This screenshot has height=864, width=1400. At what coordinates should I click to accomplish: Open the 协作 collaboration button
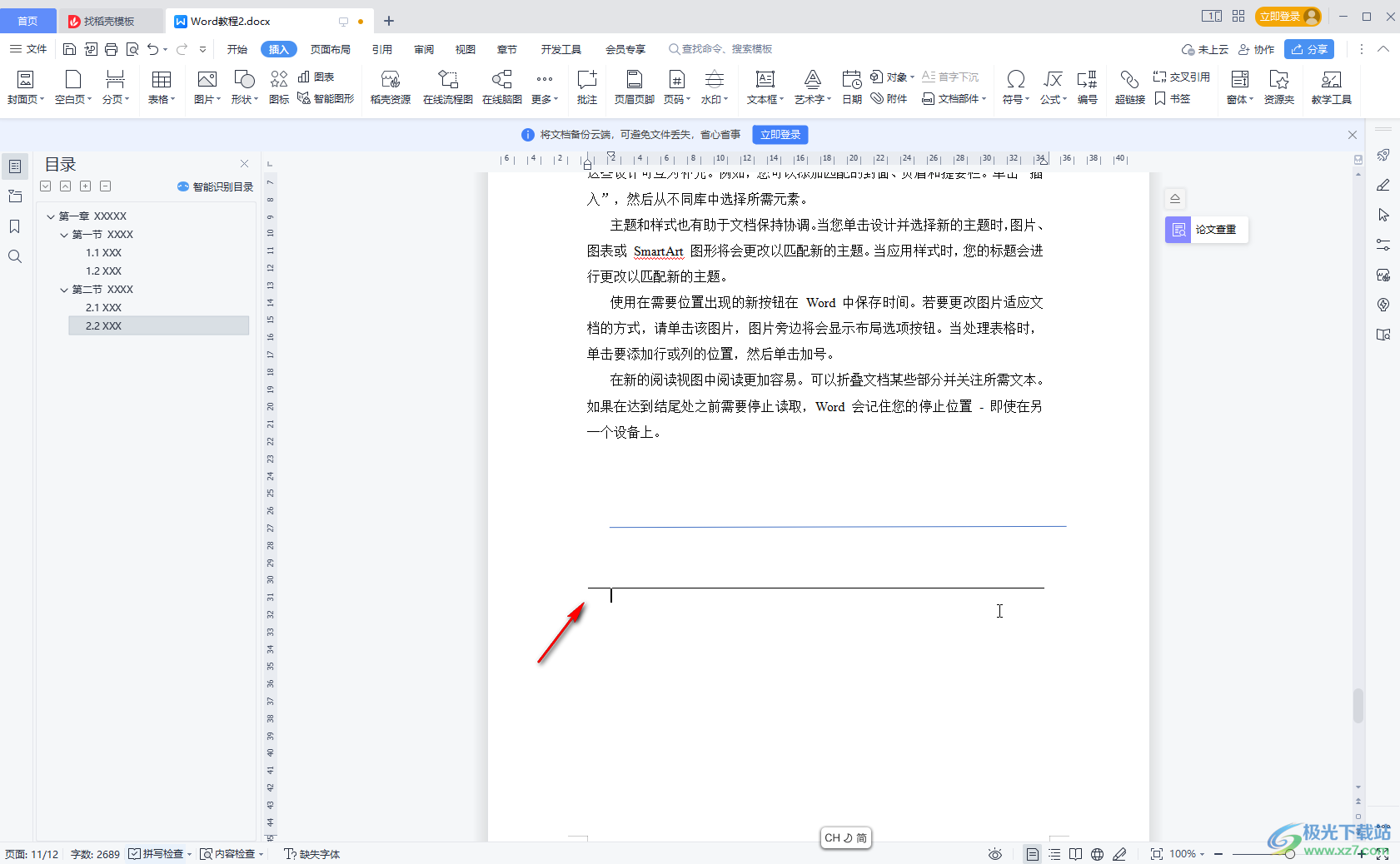tap(1257, 49)
